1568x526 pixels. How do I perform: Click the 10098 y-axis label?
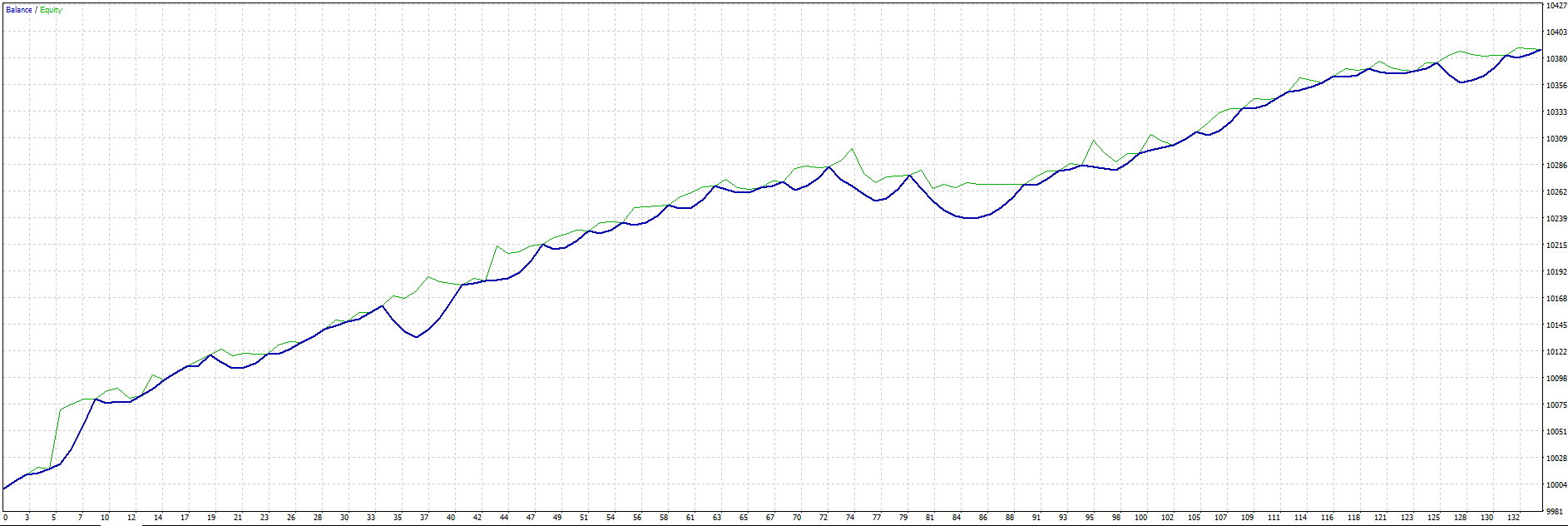pyautogui.click(x=1556, y=378)
